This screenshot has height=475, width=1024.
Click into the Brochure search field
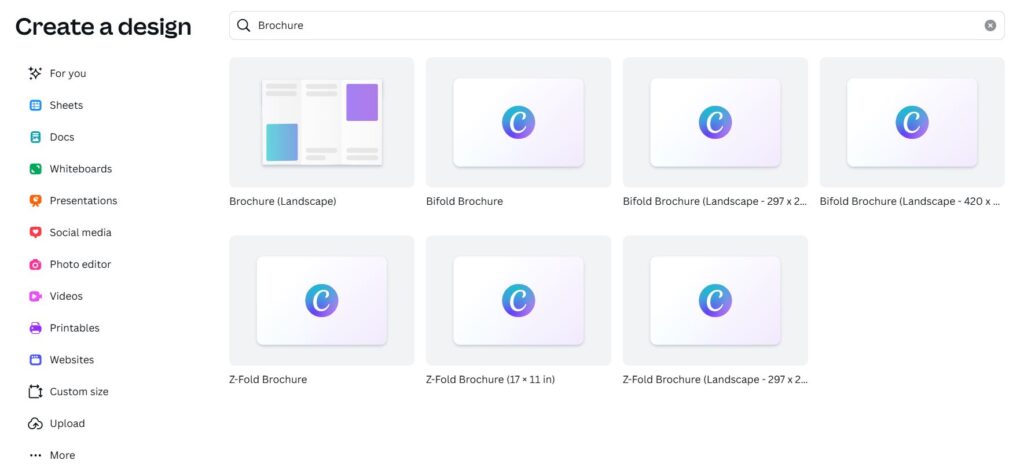[616, 25]
